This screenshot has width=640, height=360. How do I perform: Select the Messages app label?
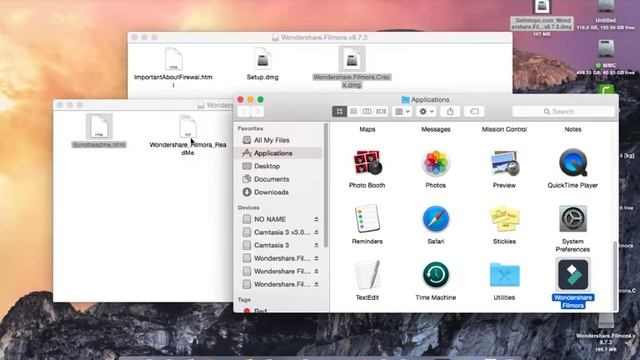tap(436, 129)
